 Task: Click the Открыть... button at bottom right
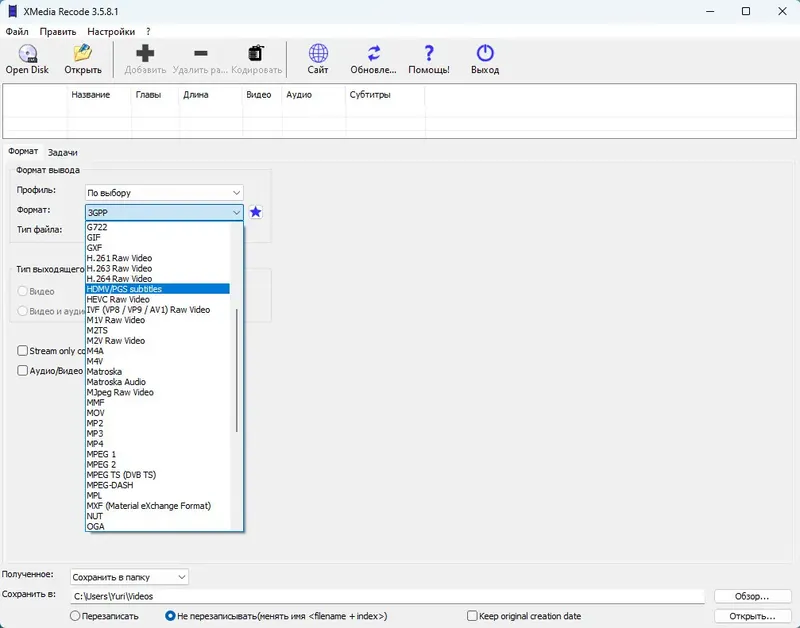(x=752, y=616)
